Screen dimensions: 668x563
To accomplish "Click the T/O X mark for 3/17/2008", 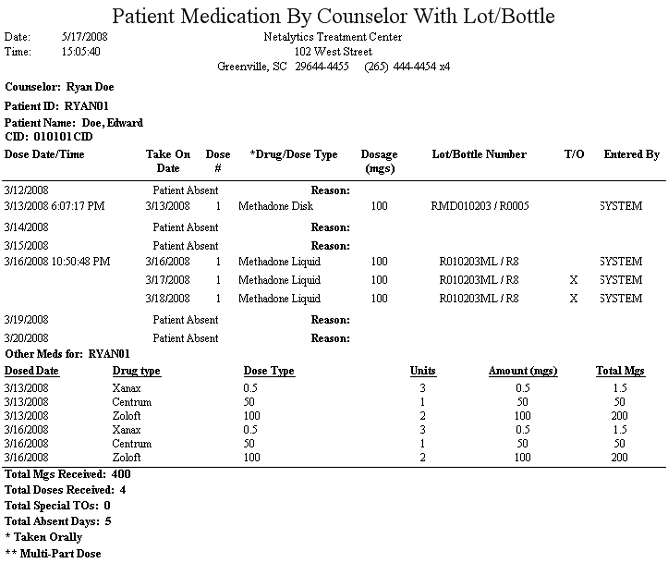I will [574, 280].
